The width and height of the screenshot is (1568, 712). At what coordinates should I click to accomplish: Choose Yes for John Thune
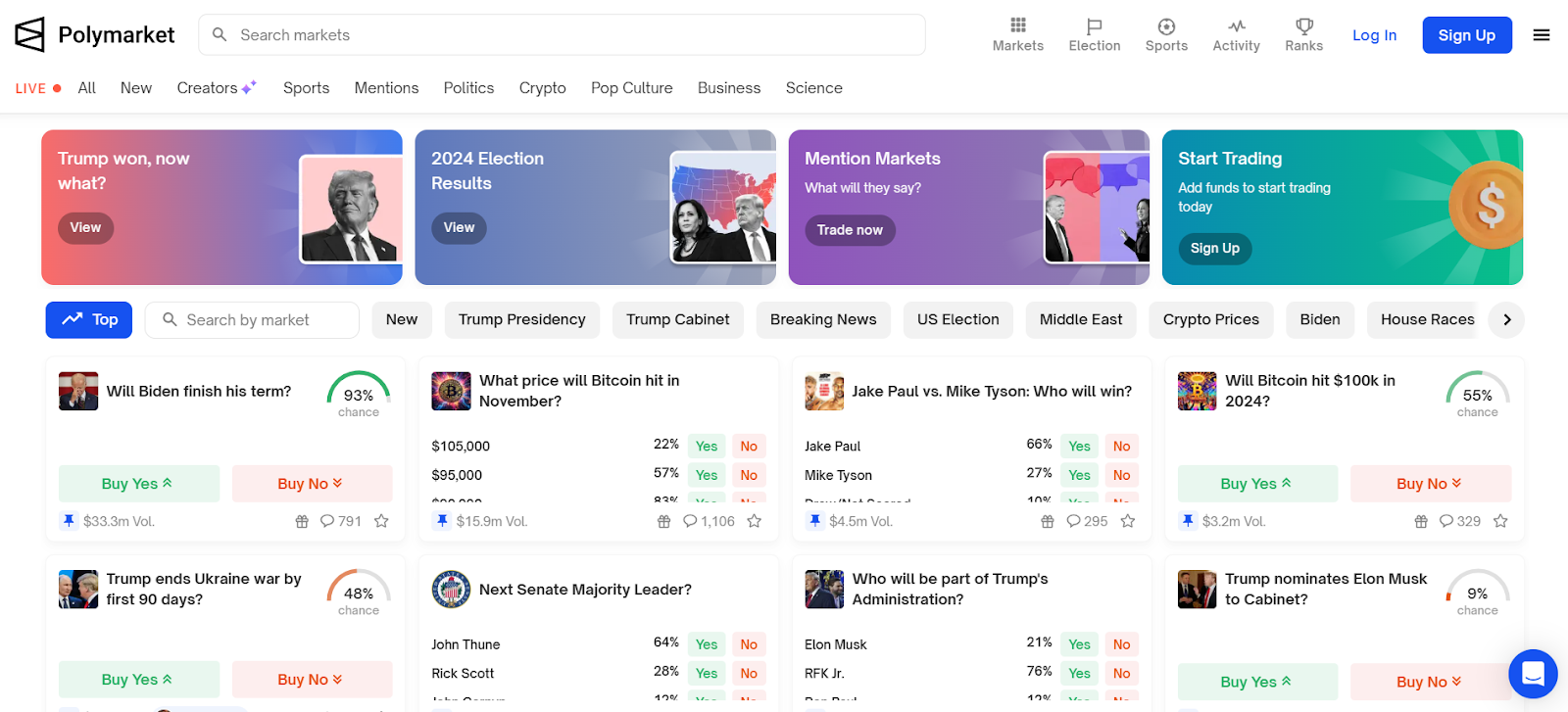707,644
